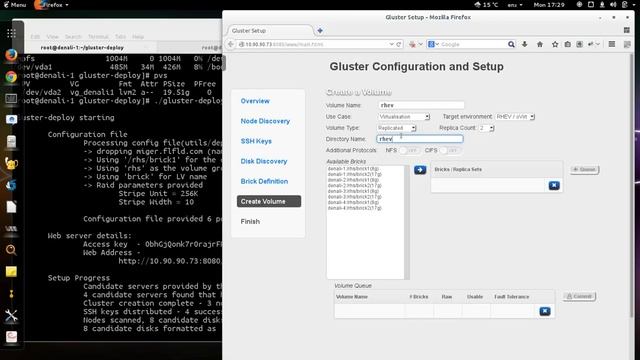Open Firefox downloads arrow icon
Screen dimensions: 640x360
click(x=525, y=44)
